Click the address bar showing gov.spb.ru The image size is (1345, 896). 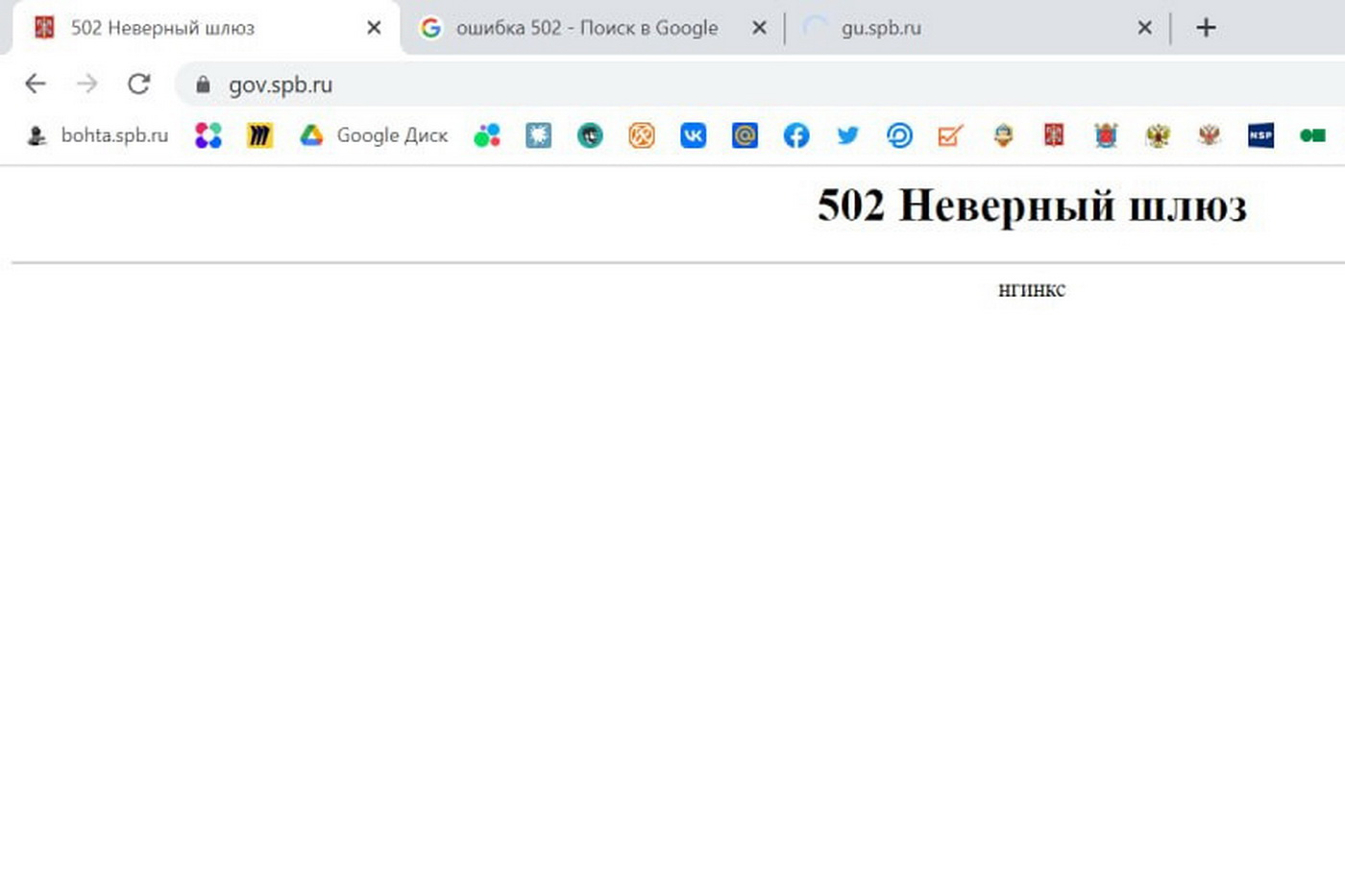[759, 85]
